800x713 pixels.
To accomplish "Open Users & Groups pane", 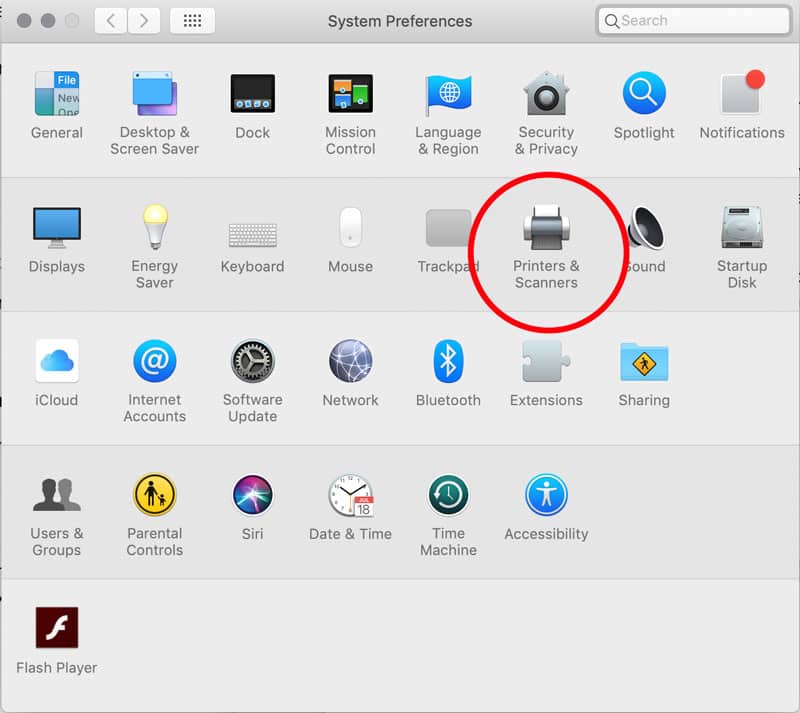I will 57,496.
